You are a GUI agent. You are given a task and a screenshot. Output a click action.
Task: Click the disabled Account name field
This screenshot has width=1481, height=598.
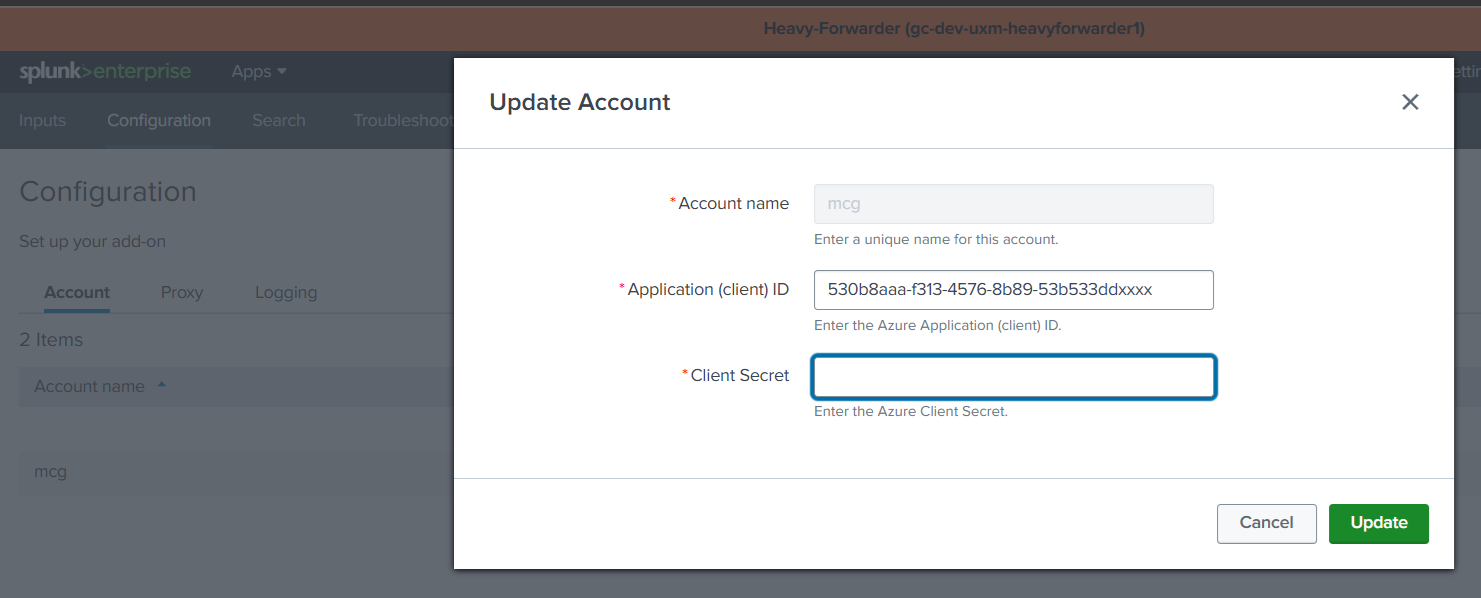(1013, 204)
